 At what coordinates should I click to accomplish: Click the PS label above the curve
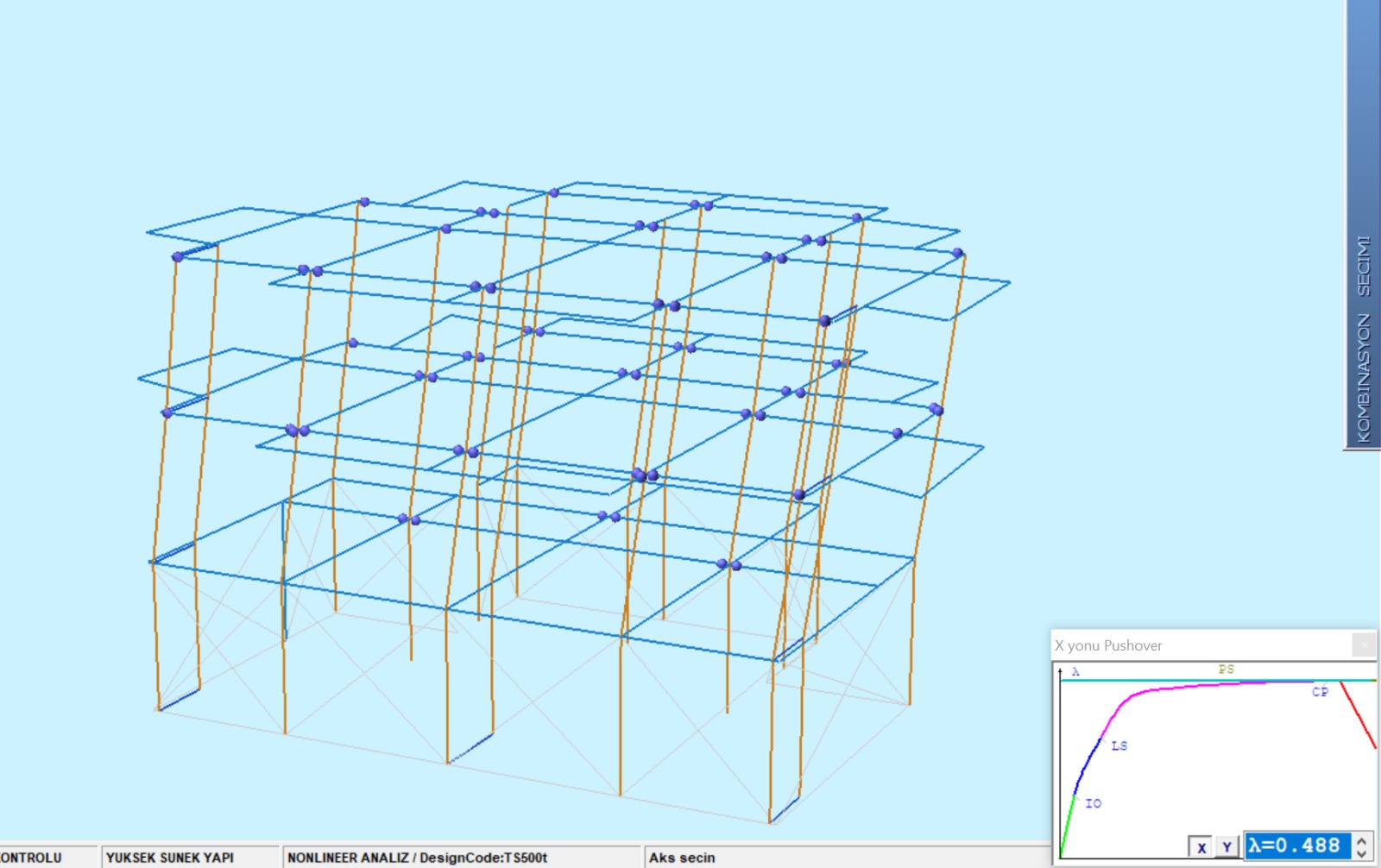tap(1227, 670)
